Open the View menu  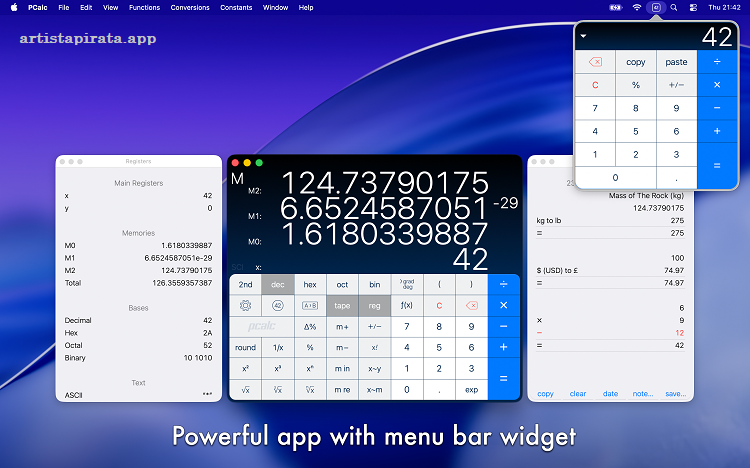110,7
